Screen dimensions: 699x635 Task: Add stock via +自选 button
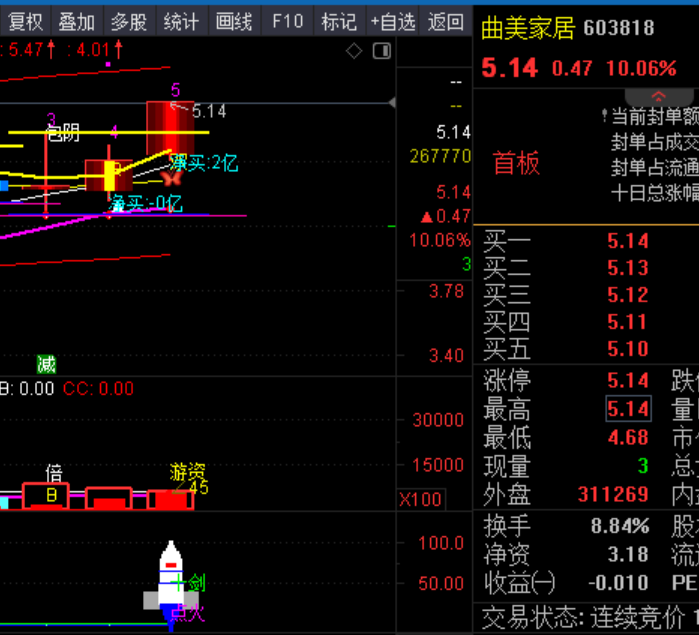(392, 21)
